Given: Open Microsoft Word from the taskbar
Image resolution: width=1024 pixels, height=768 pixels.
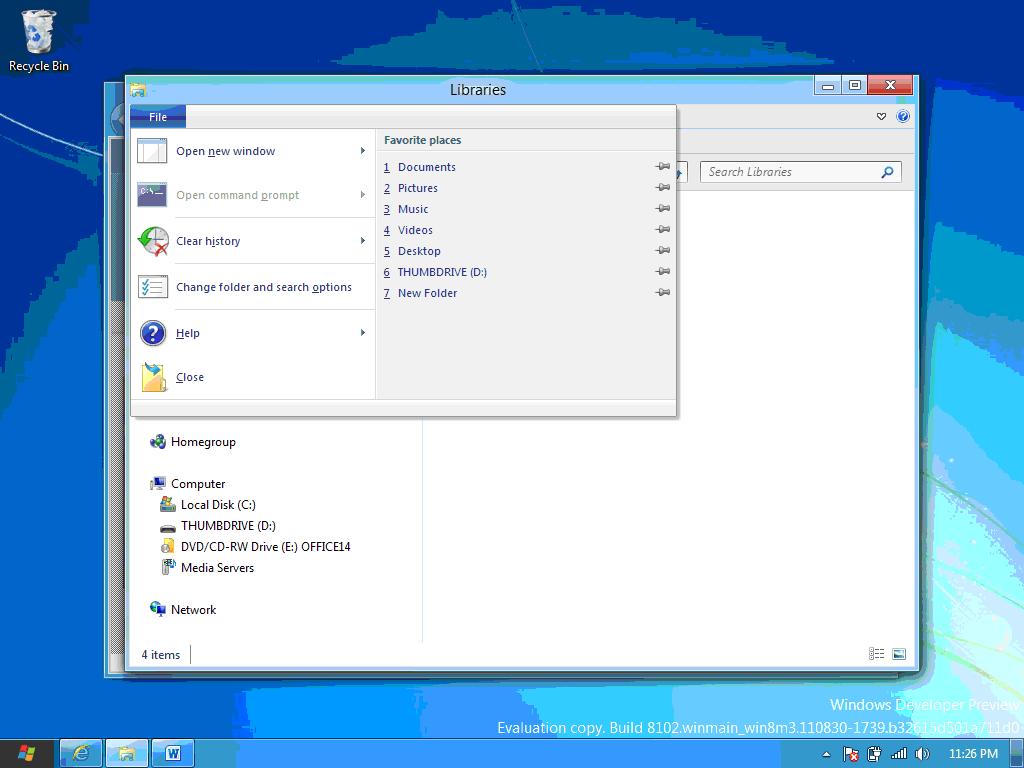Looking at the screenshot, I should (174, 753).
